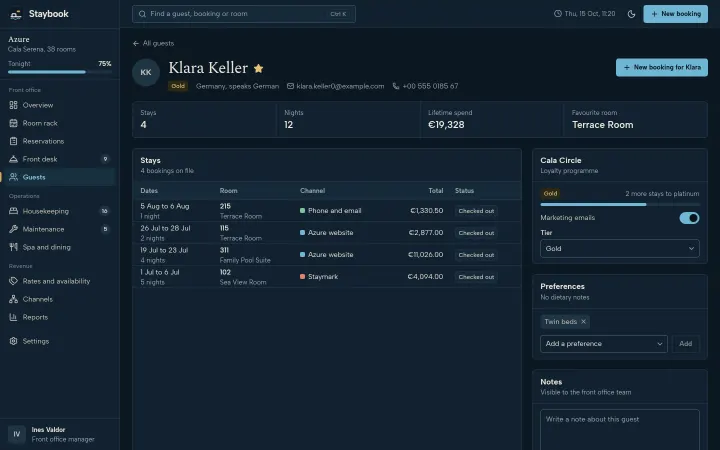Toggle dark mode moon icon
Image resolution: width=720 pixels, height=450 pixels.
[631, 14]
